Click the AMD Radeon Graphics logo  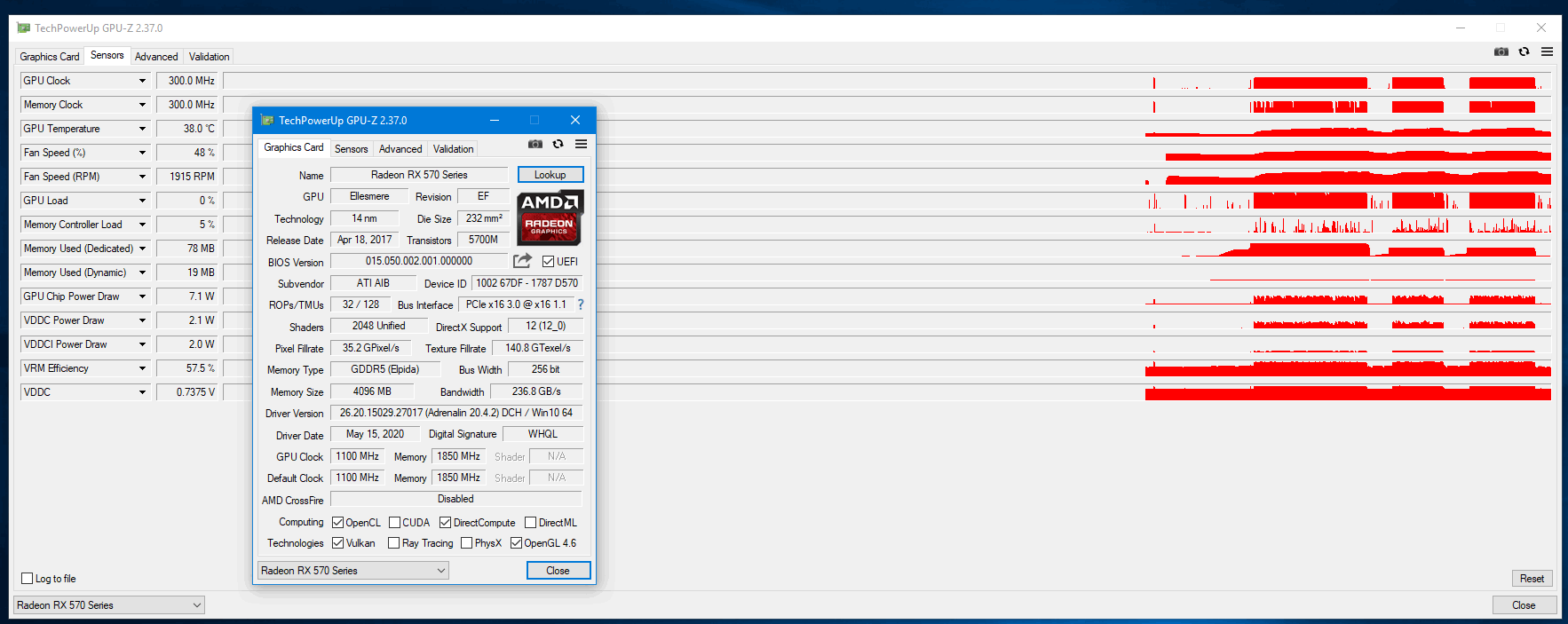tap(550, 217)
